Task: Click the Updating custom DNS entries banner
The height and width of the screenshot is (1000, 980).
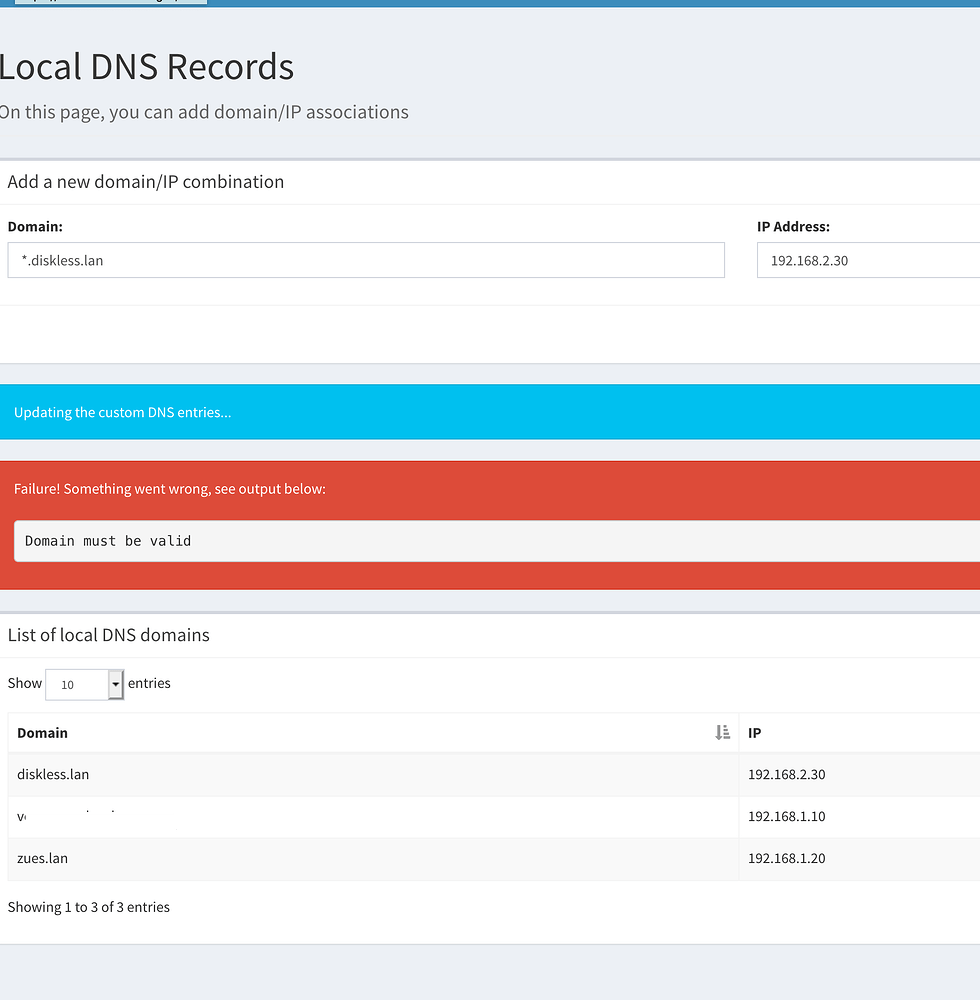Action: click(123, 412)
